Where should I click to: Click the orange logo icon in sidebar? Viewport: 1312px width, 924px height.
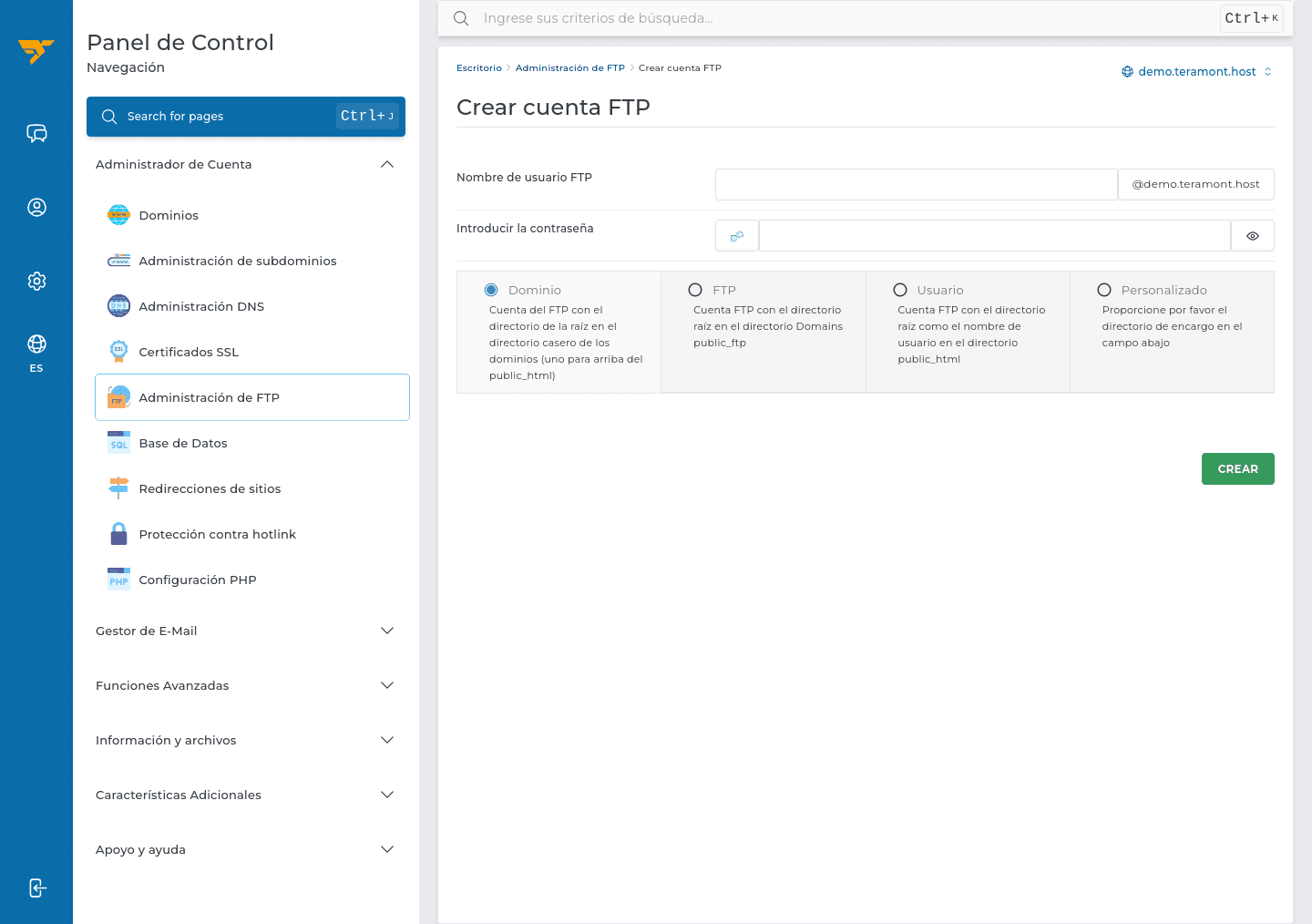click(x=36, y=51)
